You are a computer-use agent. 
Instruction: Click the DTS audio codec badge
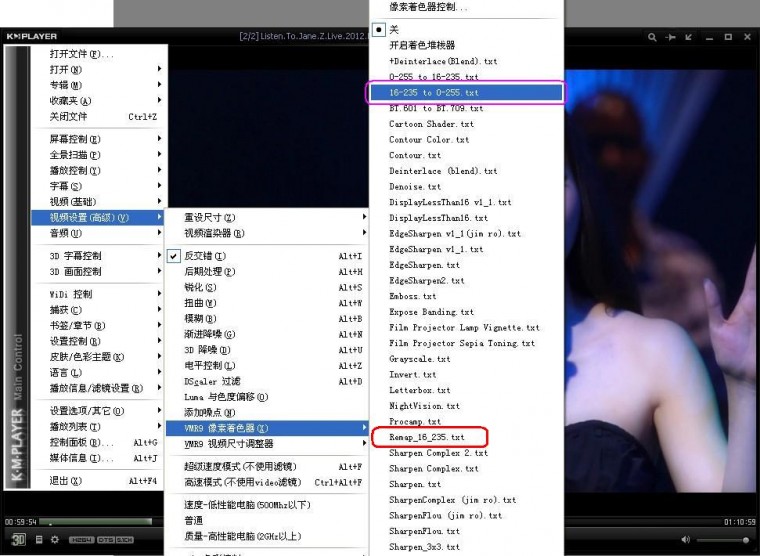click(x=105, y=540)
